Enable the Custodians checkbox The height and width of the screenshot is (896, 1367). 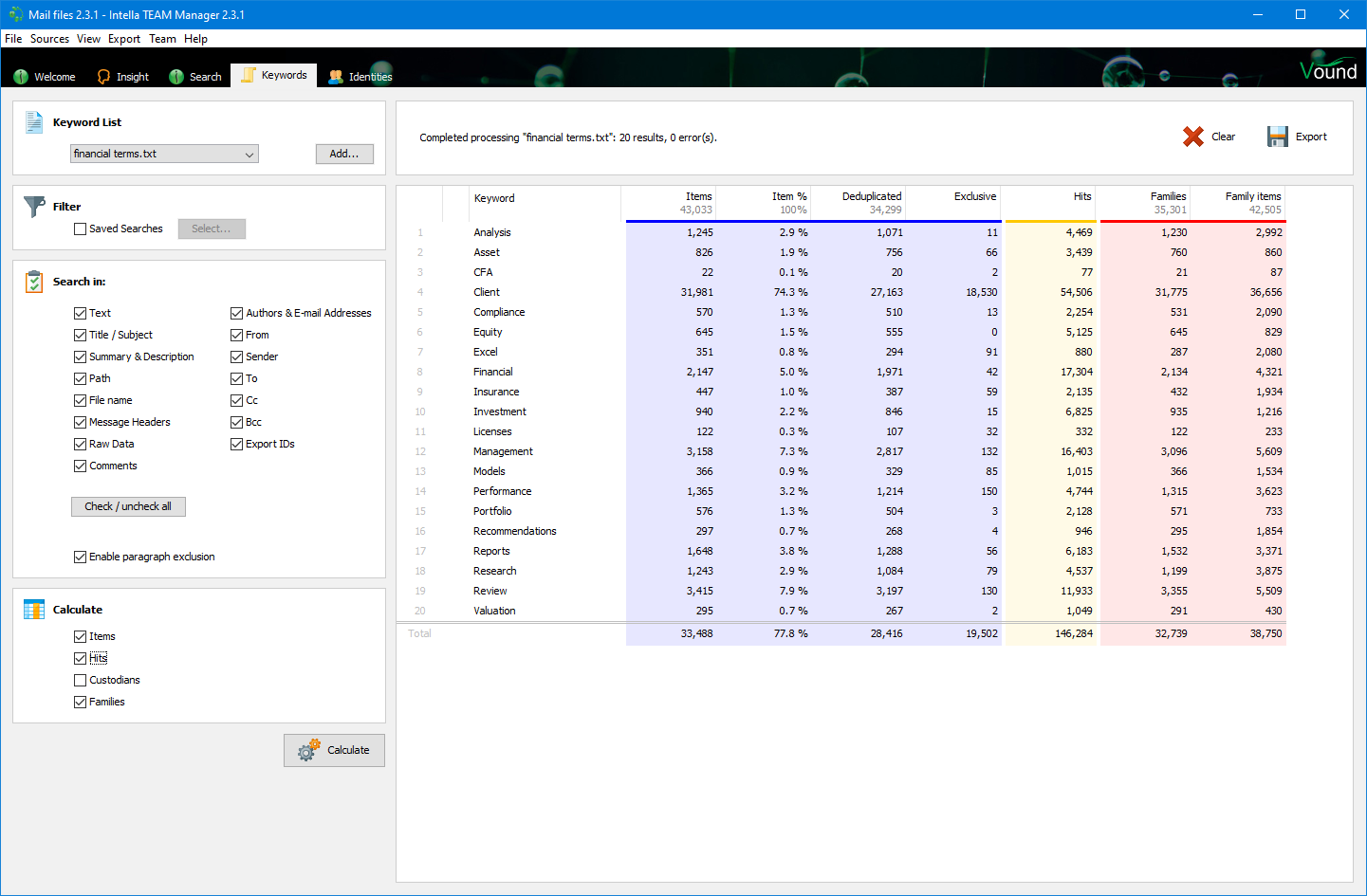tap(81, 681)
